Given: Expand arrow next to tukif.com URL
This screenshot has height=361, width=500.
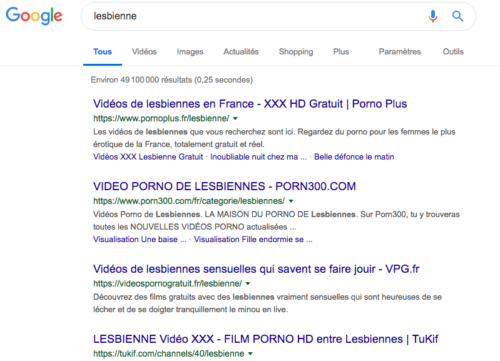Looking at the screenshot, I should point(250,354).
